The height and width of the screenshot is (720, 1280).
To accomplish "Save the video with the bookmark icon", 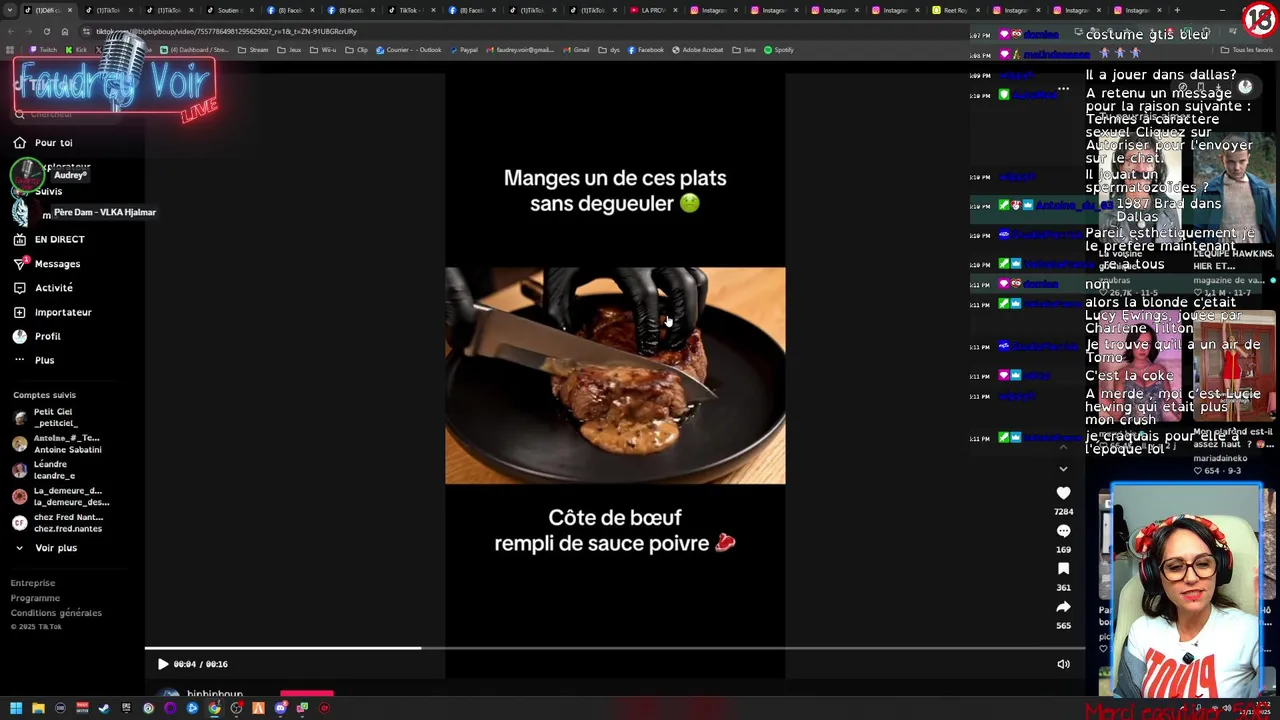I will click(1063, 569).
